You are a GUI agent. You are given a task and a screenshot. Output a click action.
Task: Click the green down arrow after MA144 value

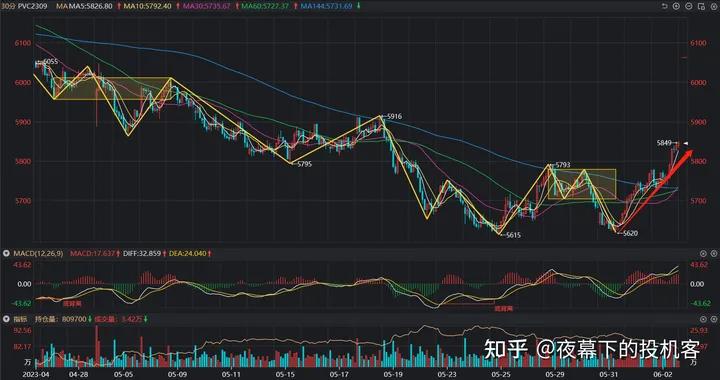[x=358, y=6]
